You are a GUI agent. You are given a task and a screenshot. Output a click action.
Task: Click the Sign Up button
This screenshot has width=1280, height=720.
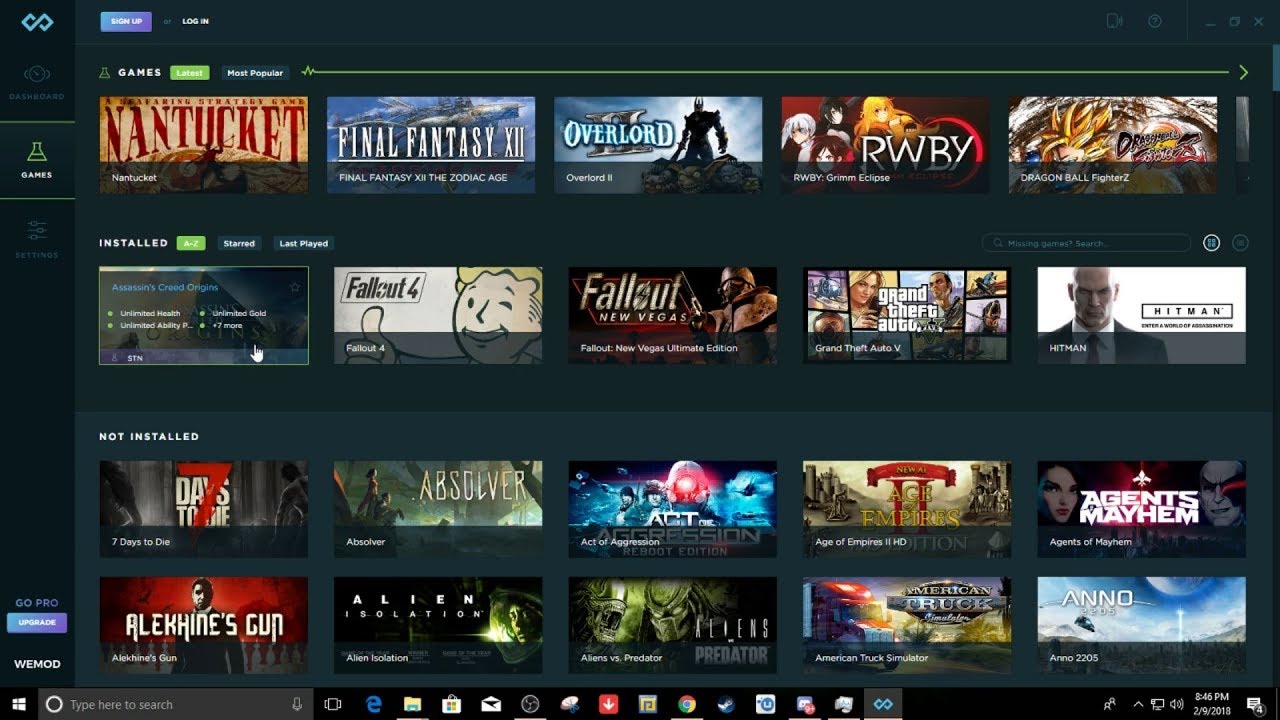click(126, 21)
